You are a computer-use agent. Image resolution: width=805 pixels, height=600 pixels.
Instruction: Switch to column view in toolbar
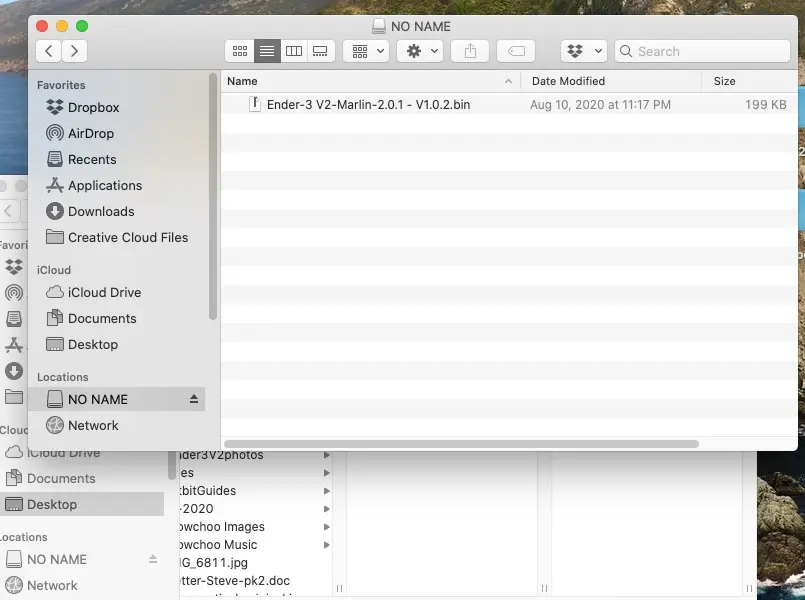pos(294,51)
